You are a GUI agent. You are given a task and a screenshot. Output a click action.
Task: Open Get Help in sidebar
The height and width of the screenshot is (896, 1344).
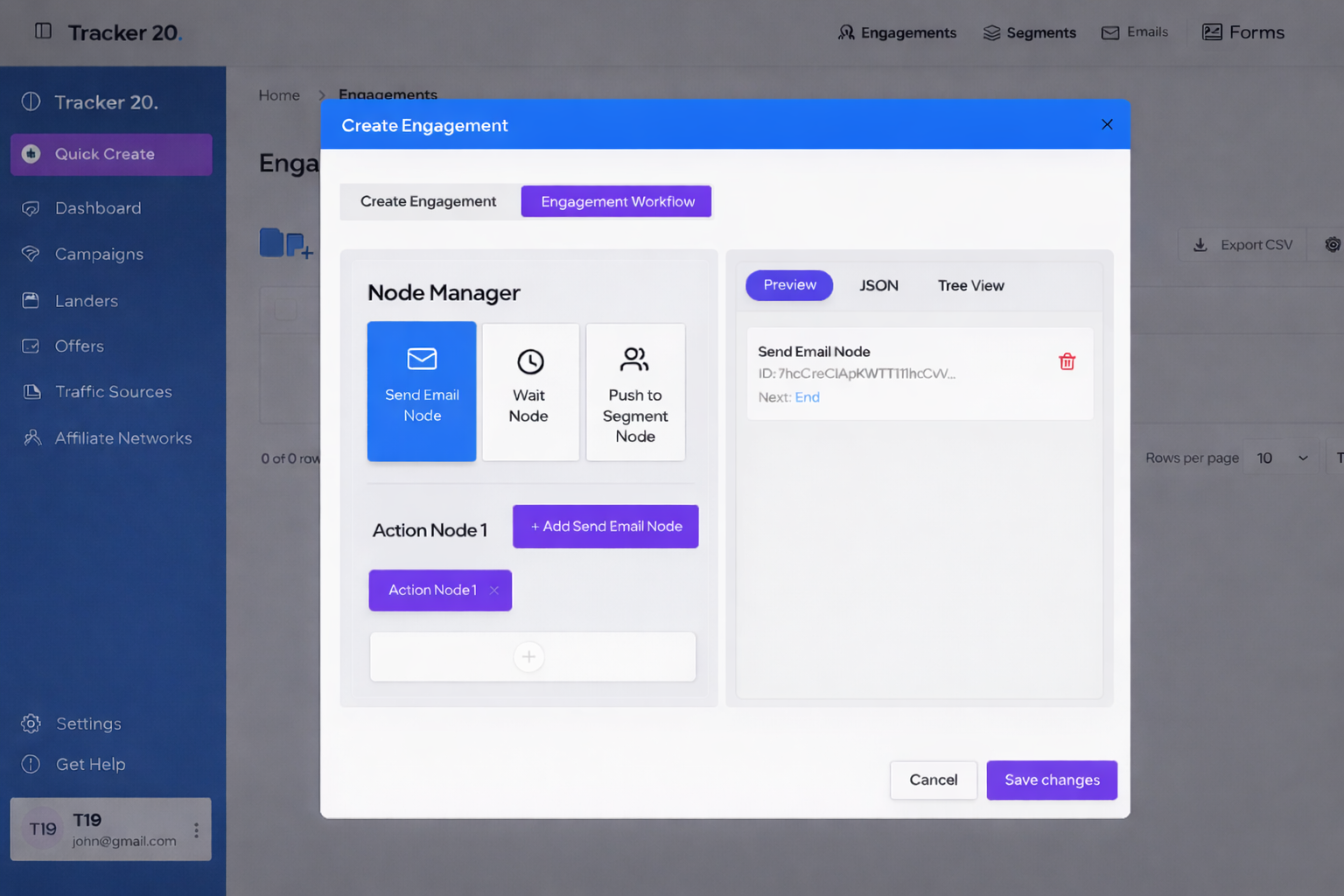[x=73, y=764]
